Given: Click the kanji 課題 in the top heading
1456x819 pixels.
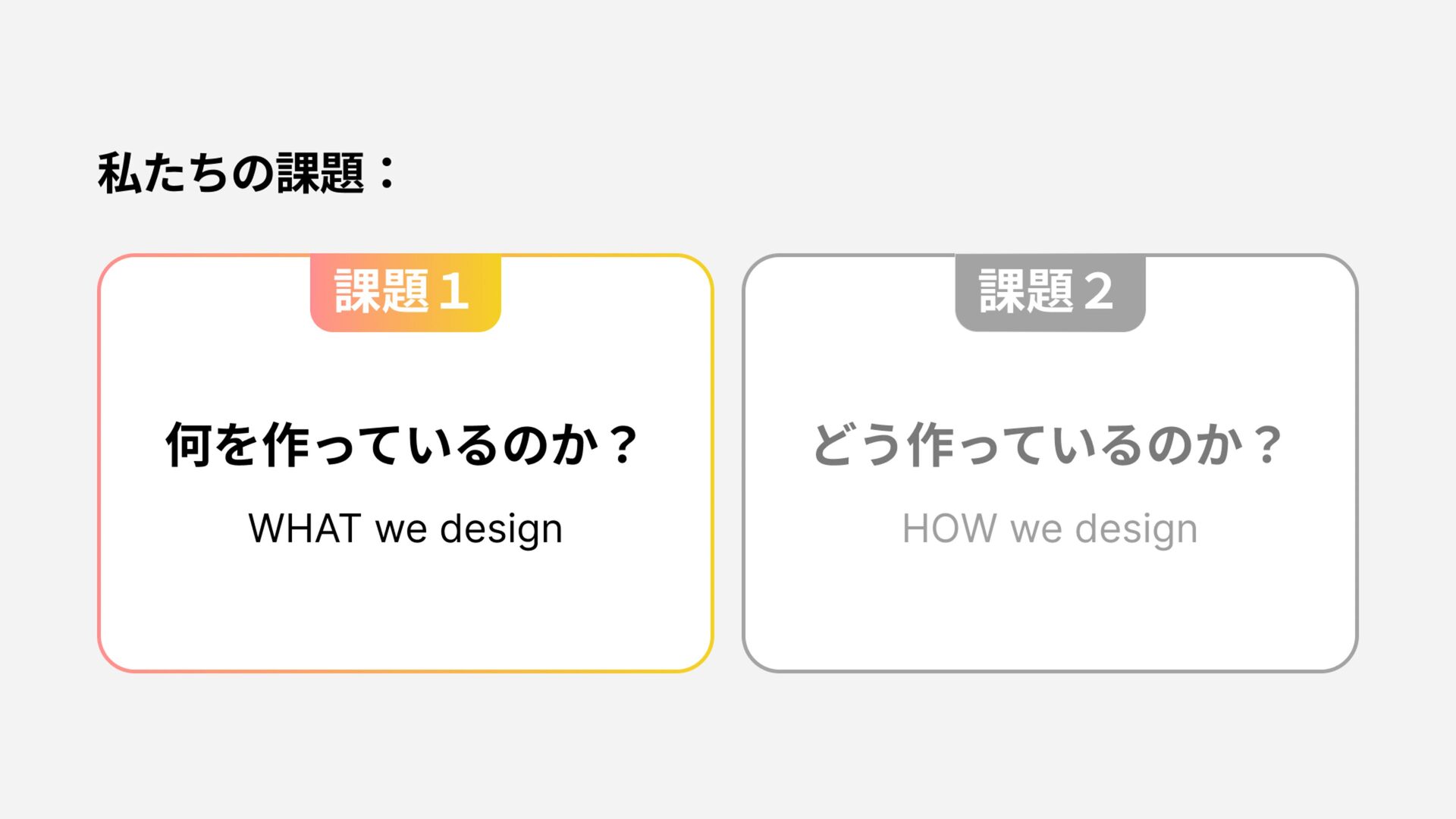Looking at the screenshot, I should [321, 173].
